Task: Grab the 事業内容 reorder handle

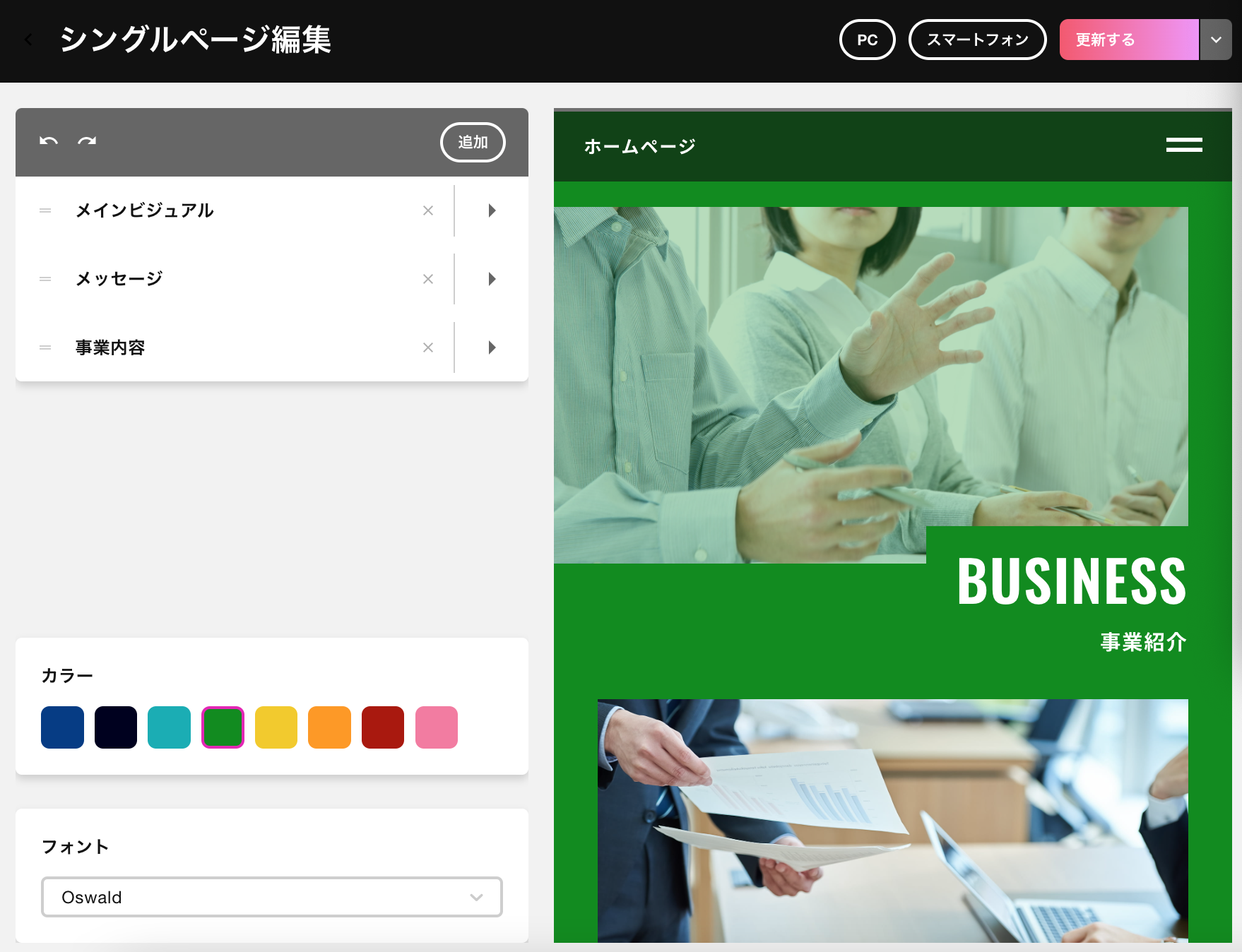Action: pos(45,347)
